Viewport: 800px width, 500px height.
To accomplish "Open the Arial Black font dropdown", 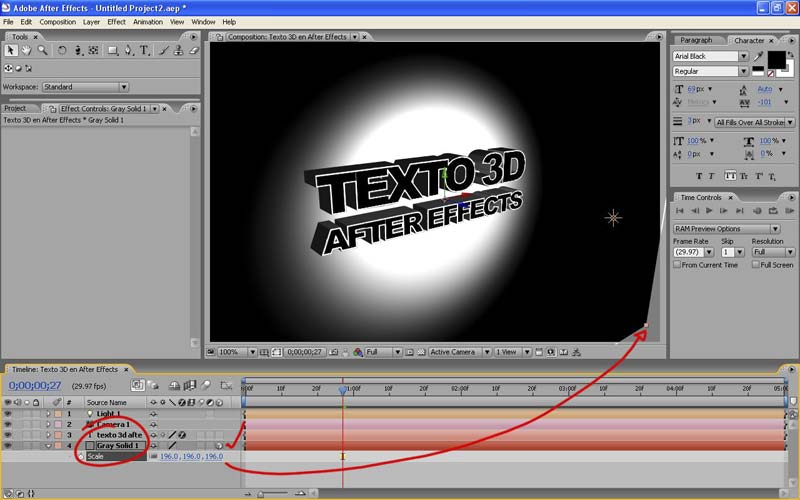I will [710, 56].
